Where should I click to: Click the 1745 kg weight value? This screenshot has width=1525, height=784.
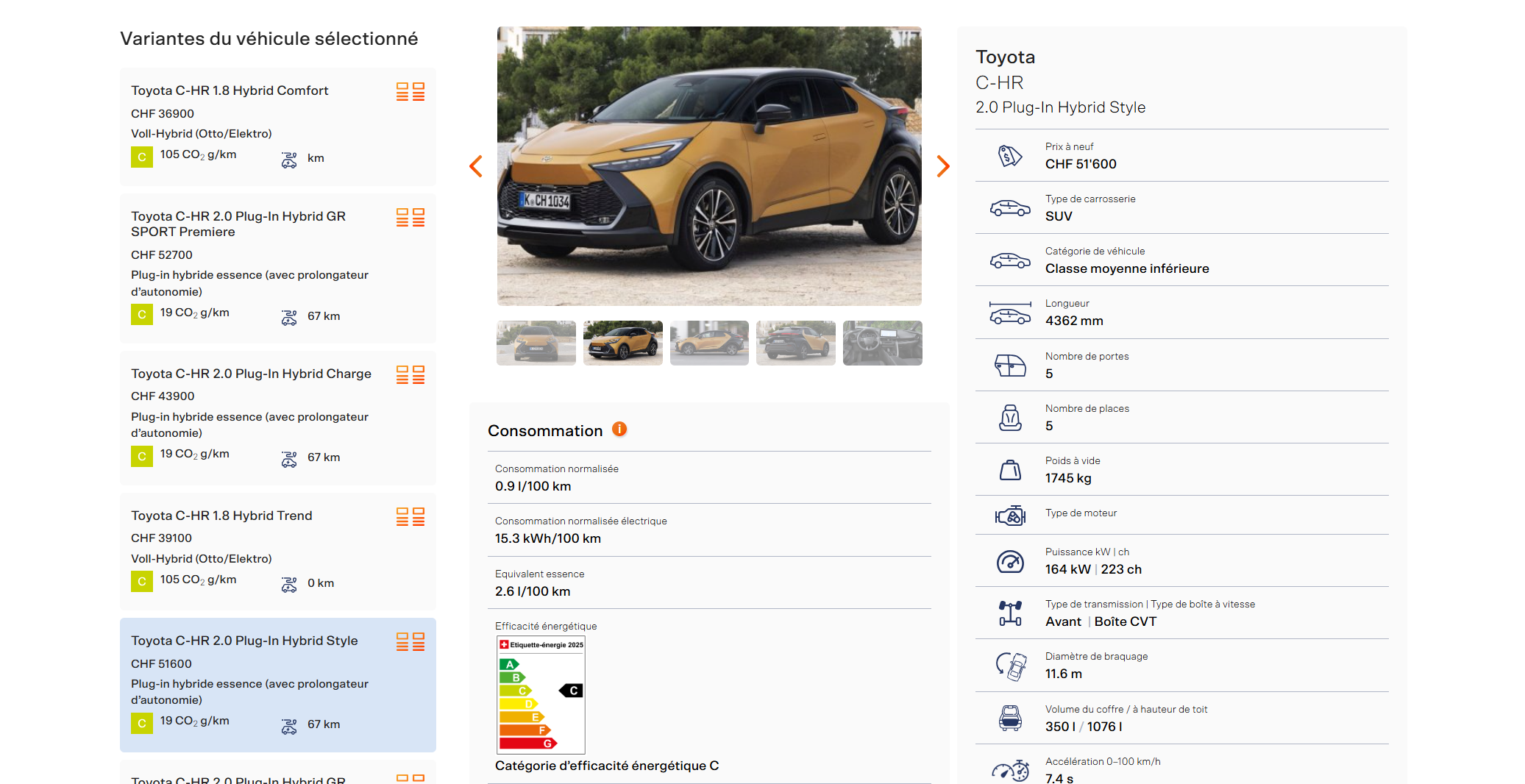[x=1068, y=478]
